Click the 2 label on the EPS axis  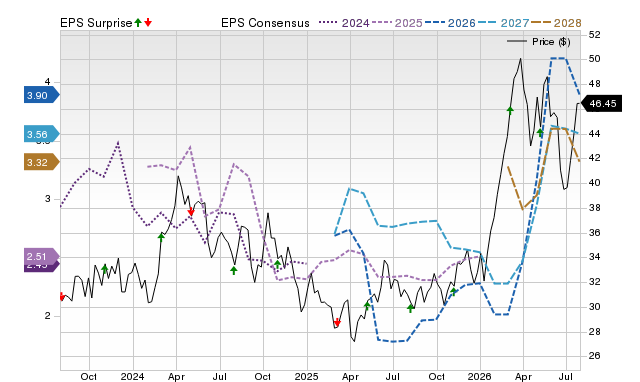(48, 316)
